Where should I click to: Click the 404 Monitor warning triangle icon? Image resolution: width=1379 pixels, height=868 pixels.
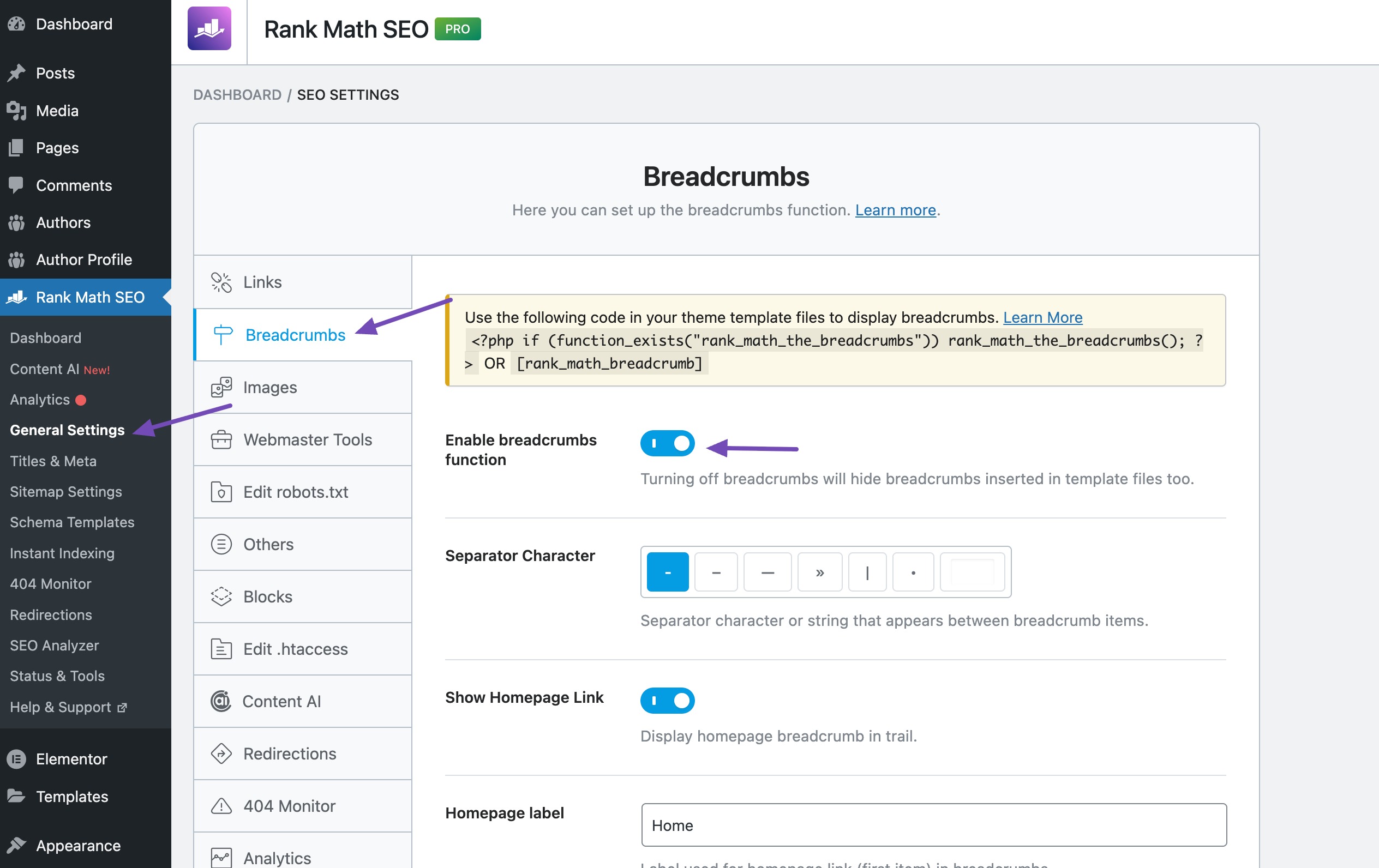[221, 806]
